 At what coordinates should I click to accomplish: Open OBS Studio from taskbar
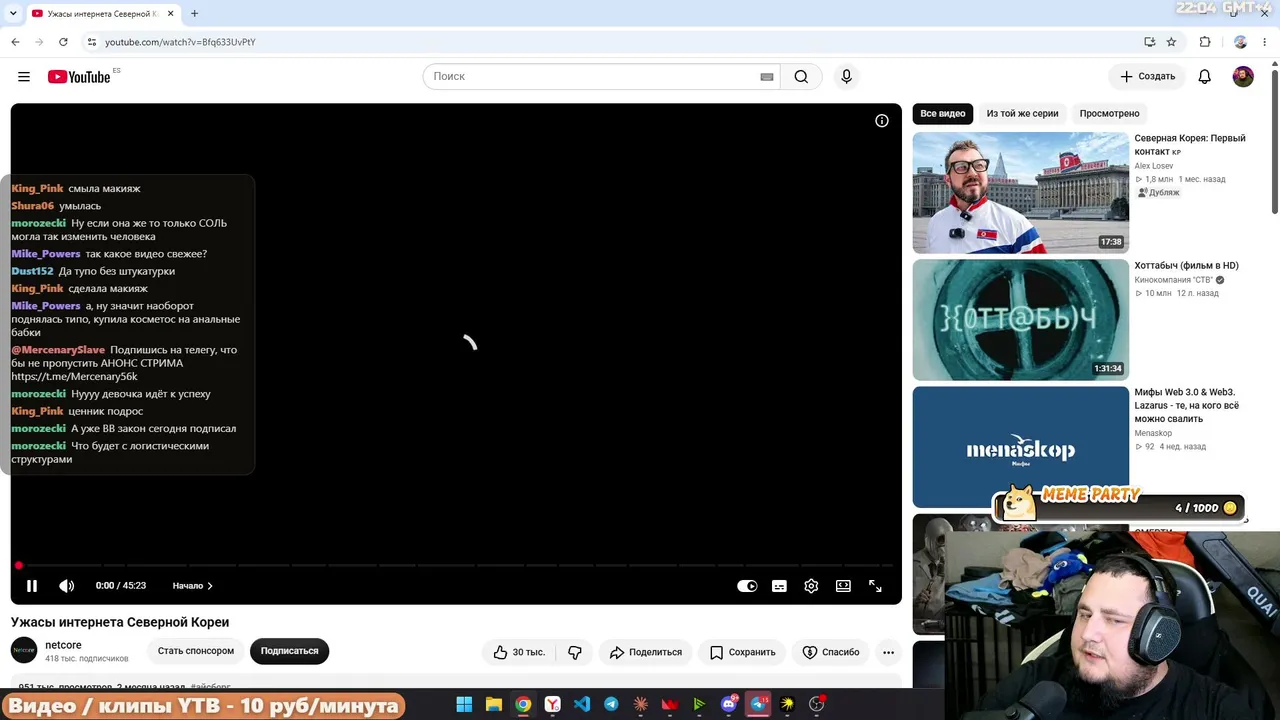click(817, 705)
